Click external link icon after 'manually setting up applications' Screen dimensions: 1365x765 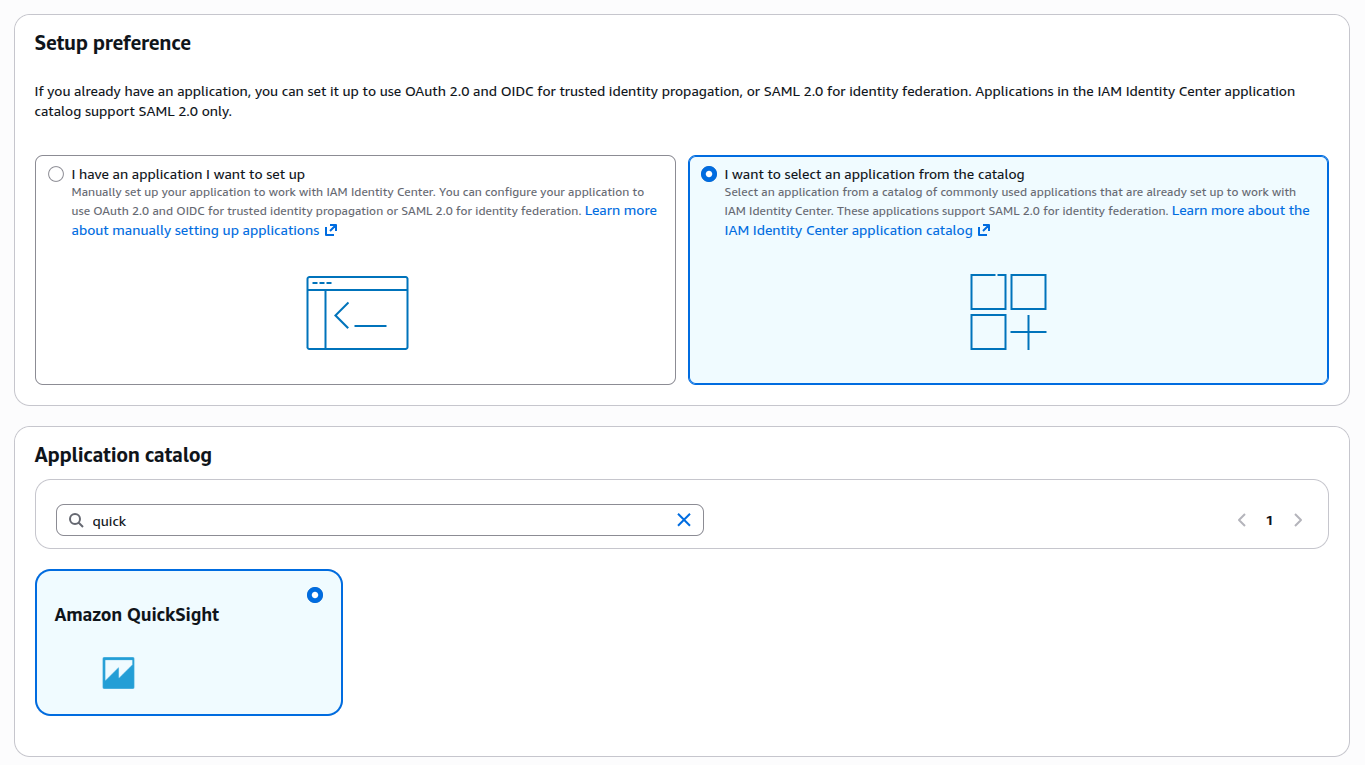pos(331,230)
